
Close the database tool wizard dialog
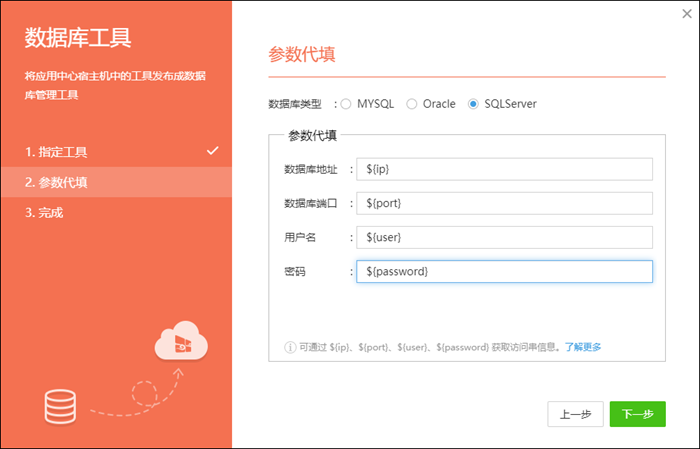684,14
